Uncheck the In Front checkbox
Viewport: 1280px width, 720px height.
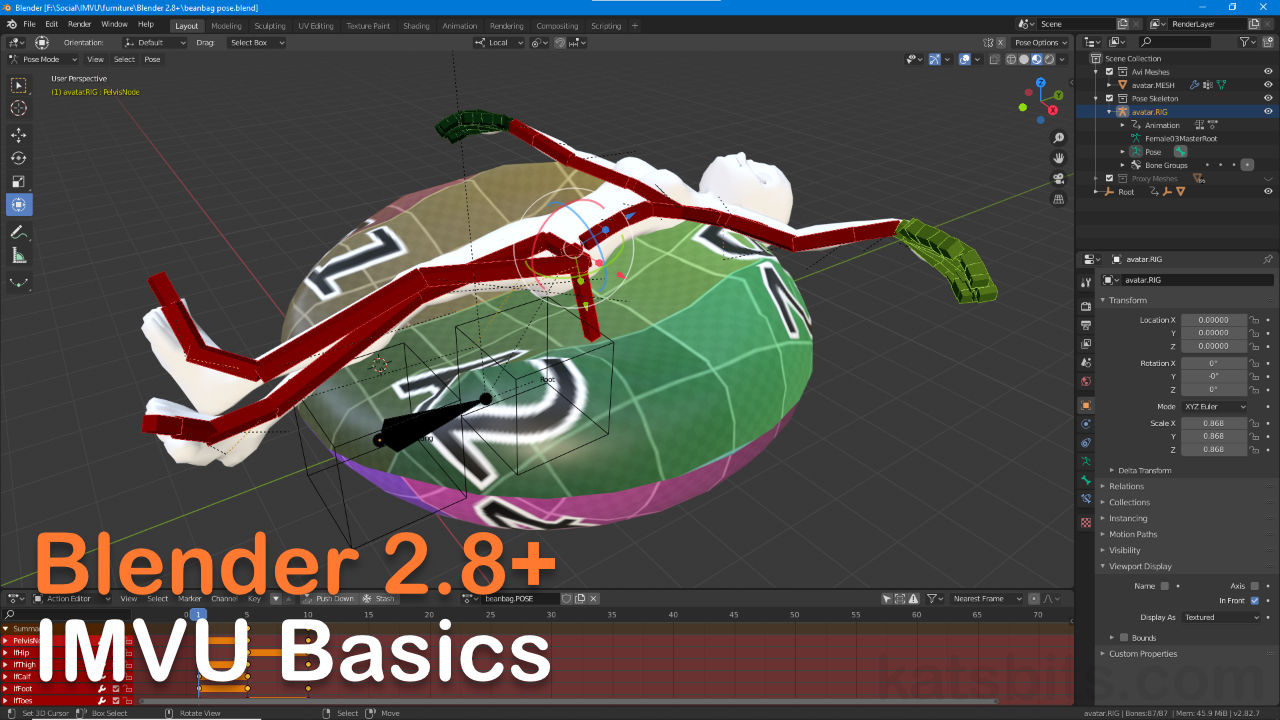[x=1254, y=600]
